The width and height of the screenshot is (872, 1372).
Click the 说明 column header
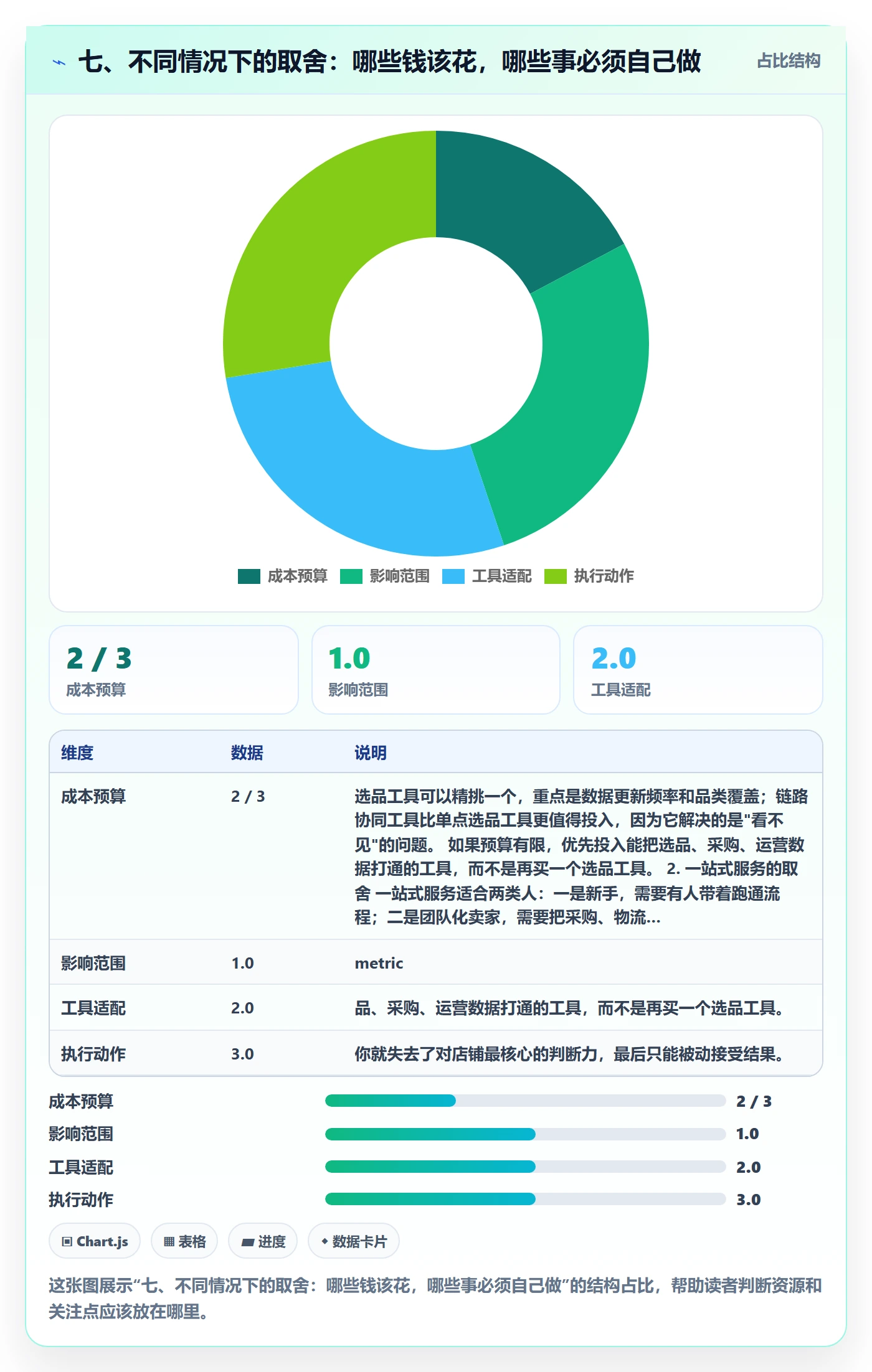tap(371, 753)
